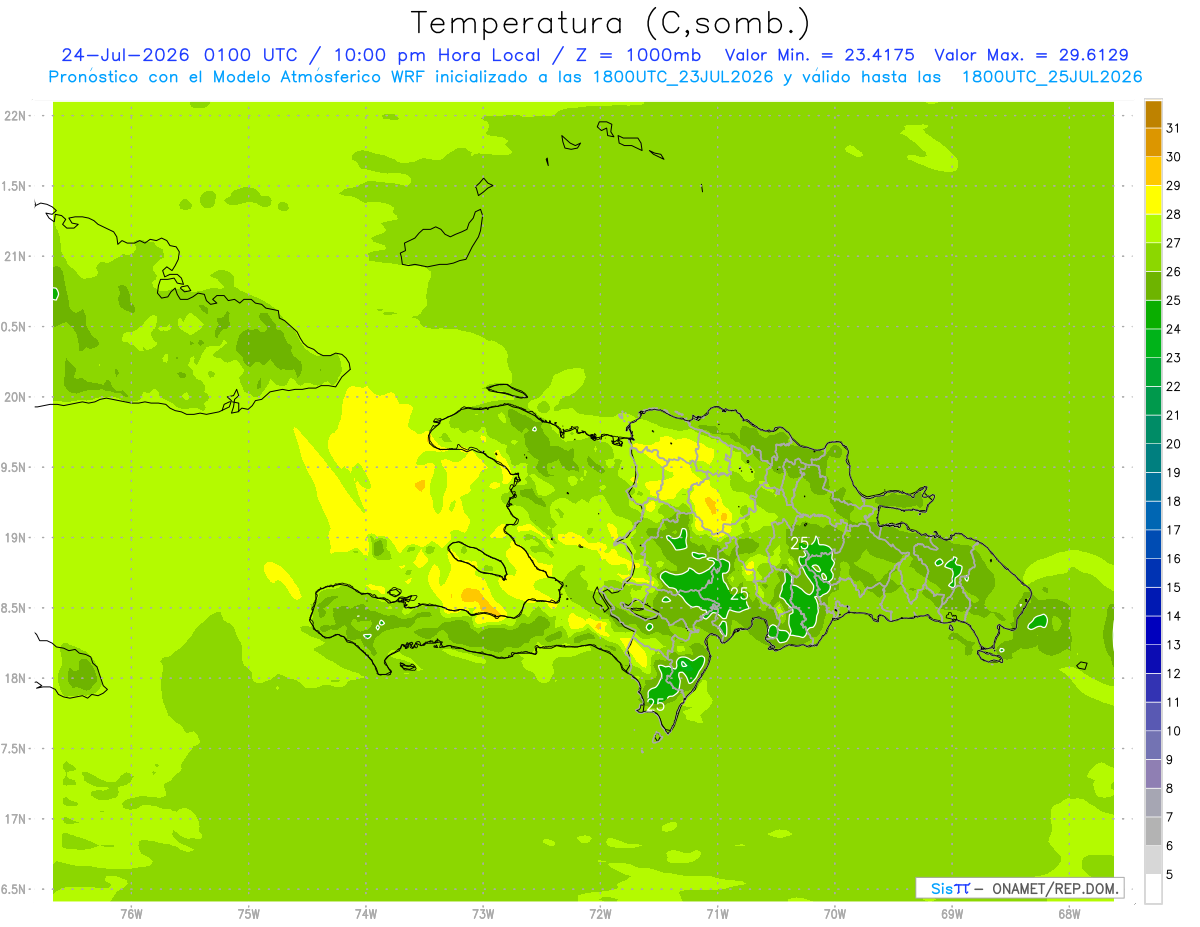
Task: Pick the orange swatch between legend values 29 and 30
Action: (1153, 172)
